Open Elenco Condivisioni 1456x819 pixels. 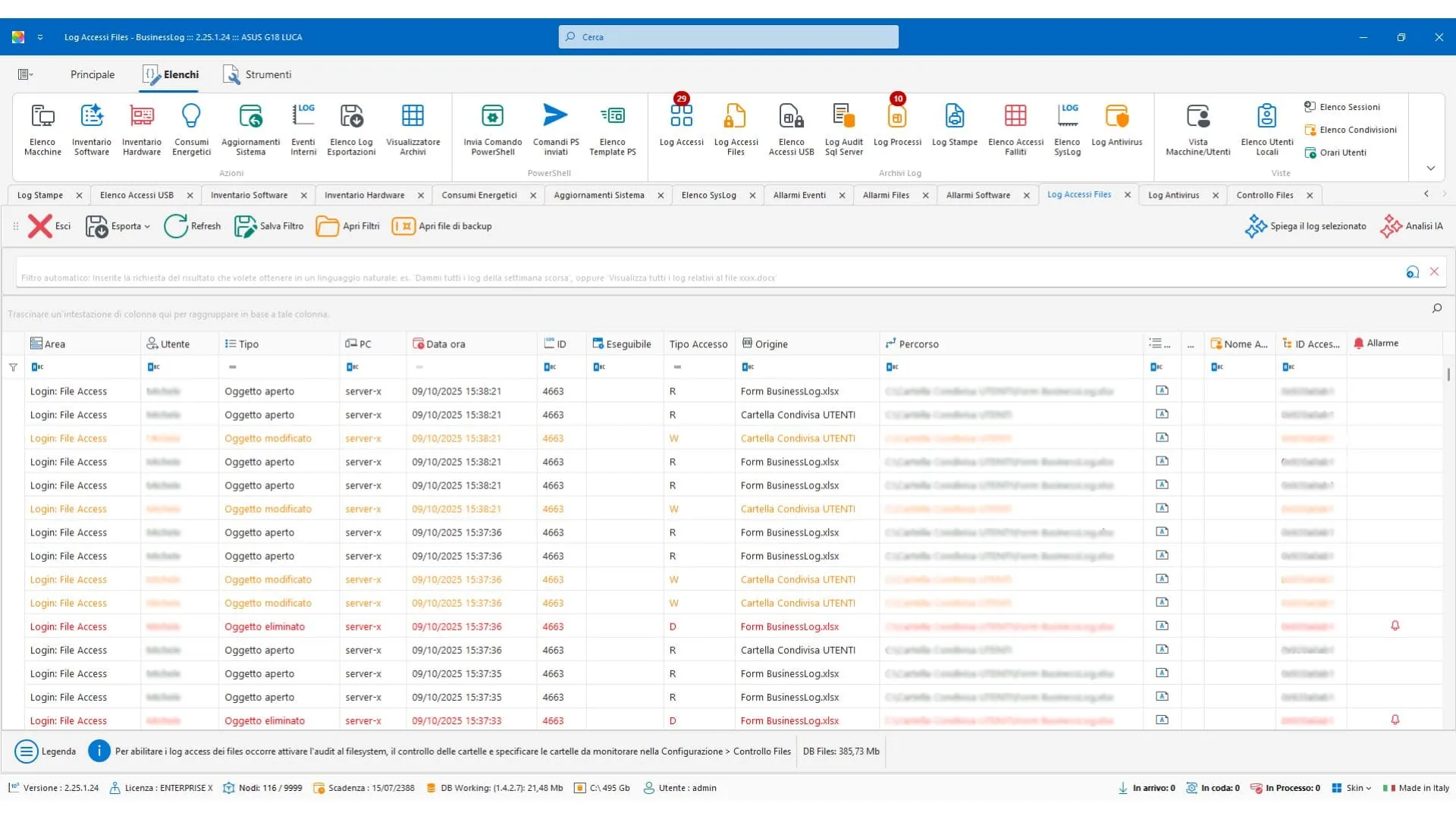point(1350,130)
